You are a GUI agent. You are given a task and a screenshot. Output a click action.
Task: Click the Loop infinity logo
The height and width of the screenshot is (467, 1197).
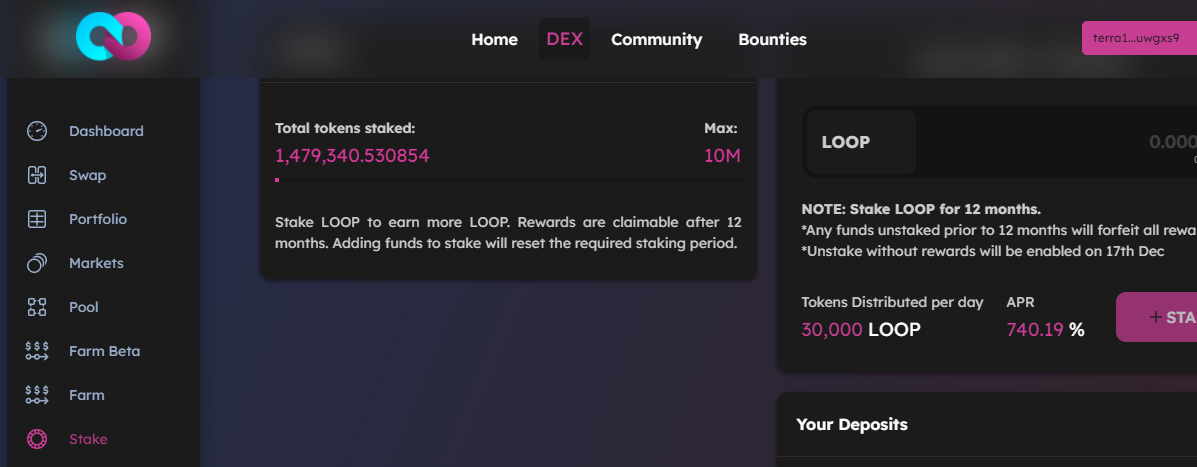pyautogui.click(x=114, y=35)
